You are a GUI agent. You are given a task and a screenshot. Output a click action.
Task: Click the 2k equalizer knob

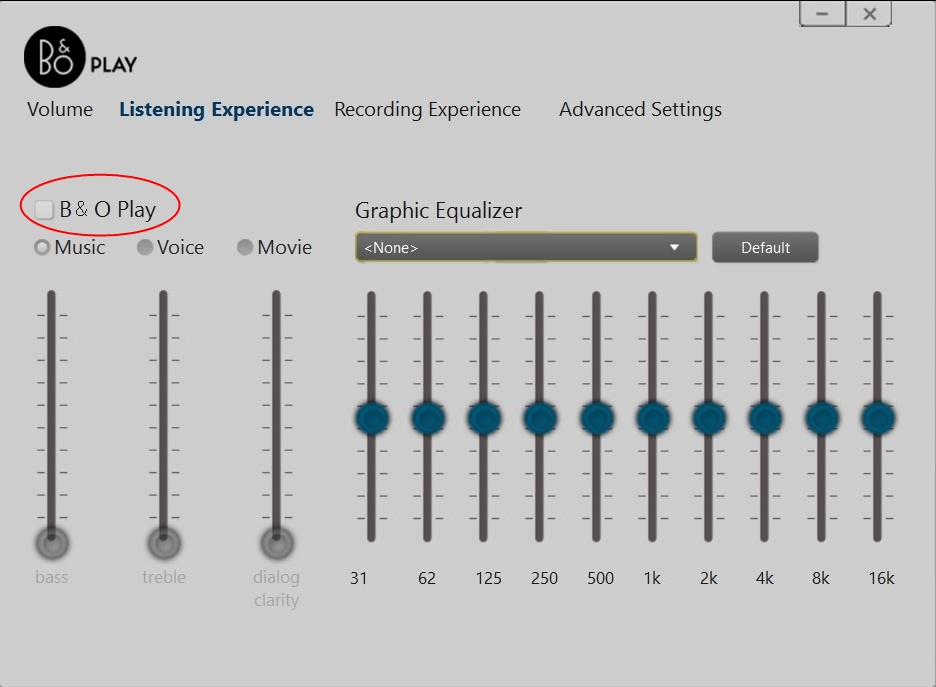click(709, 418)
